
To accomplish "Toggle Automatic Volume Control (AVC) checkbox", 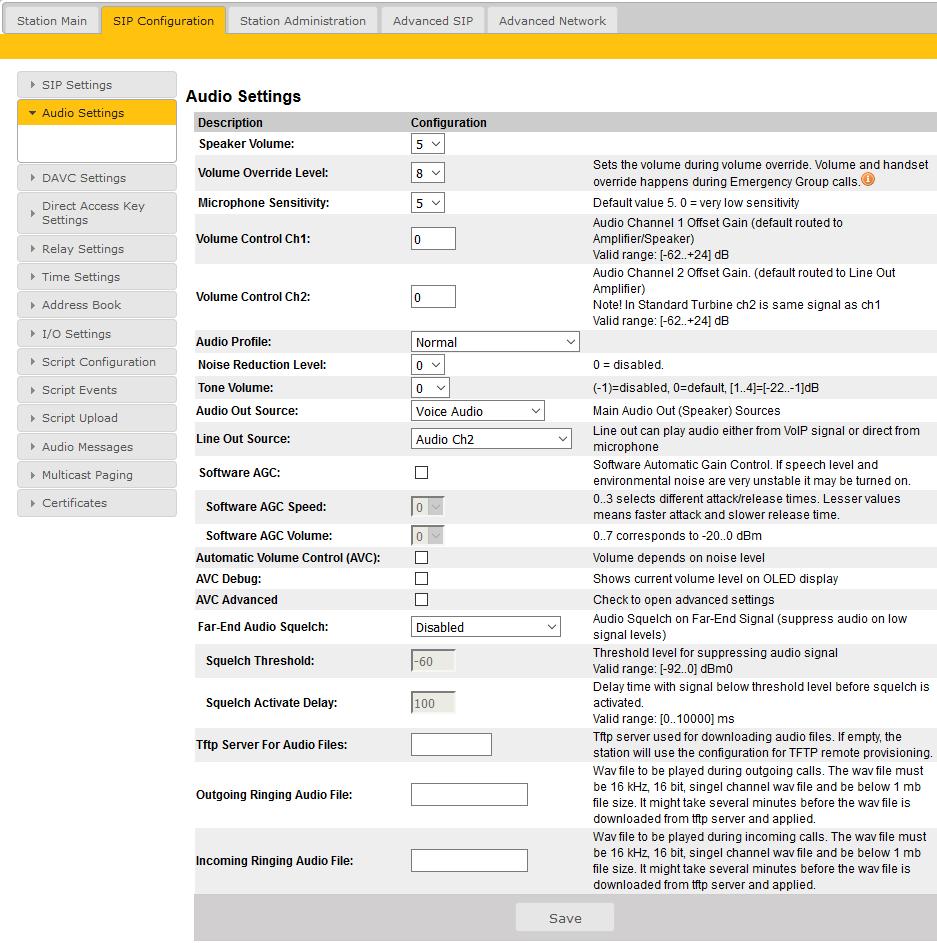I will (x=421, y=557).
